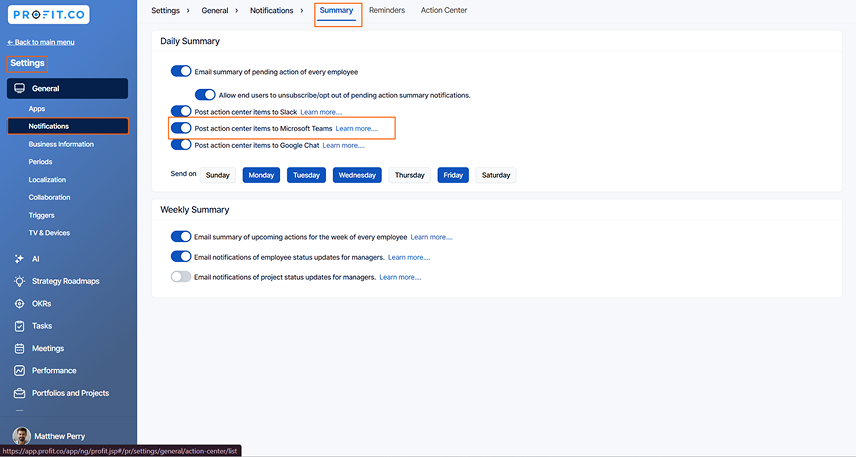Enable project status updates email for managers
Viewport: 856px width, 457px height.
click(x=181, y=277)
